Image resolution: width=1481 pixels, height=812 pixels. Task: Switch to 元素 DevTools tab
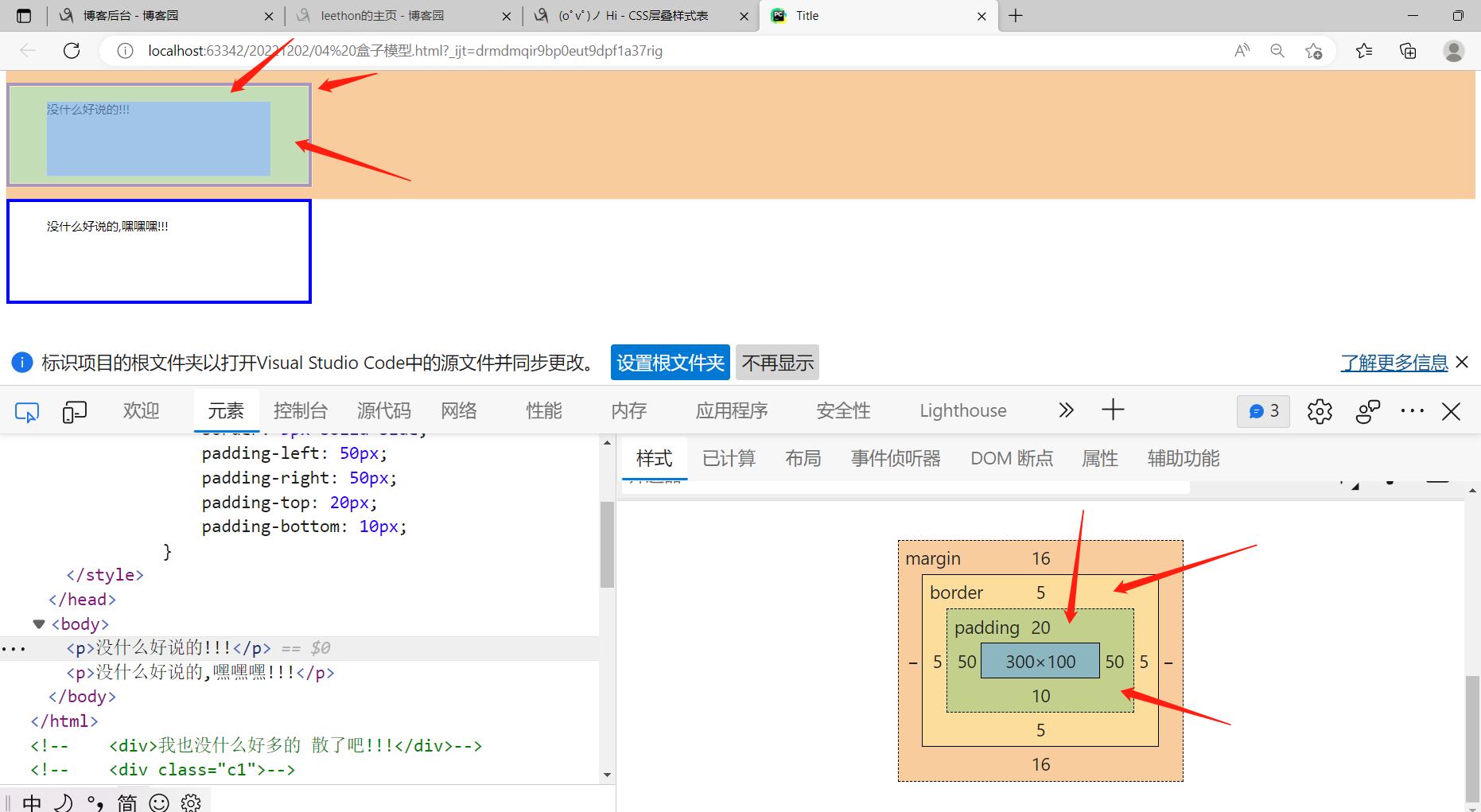226,410
